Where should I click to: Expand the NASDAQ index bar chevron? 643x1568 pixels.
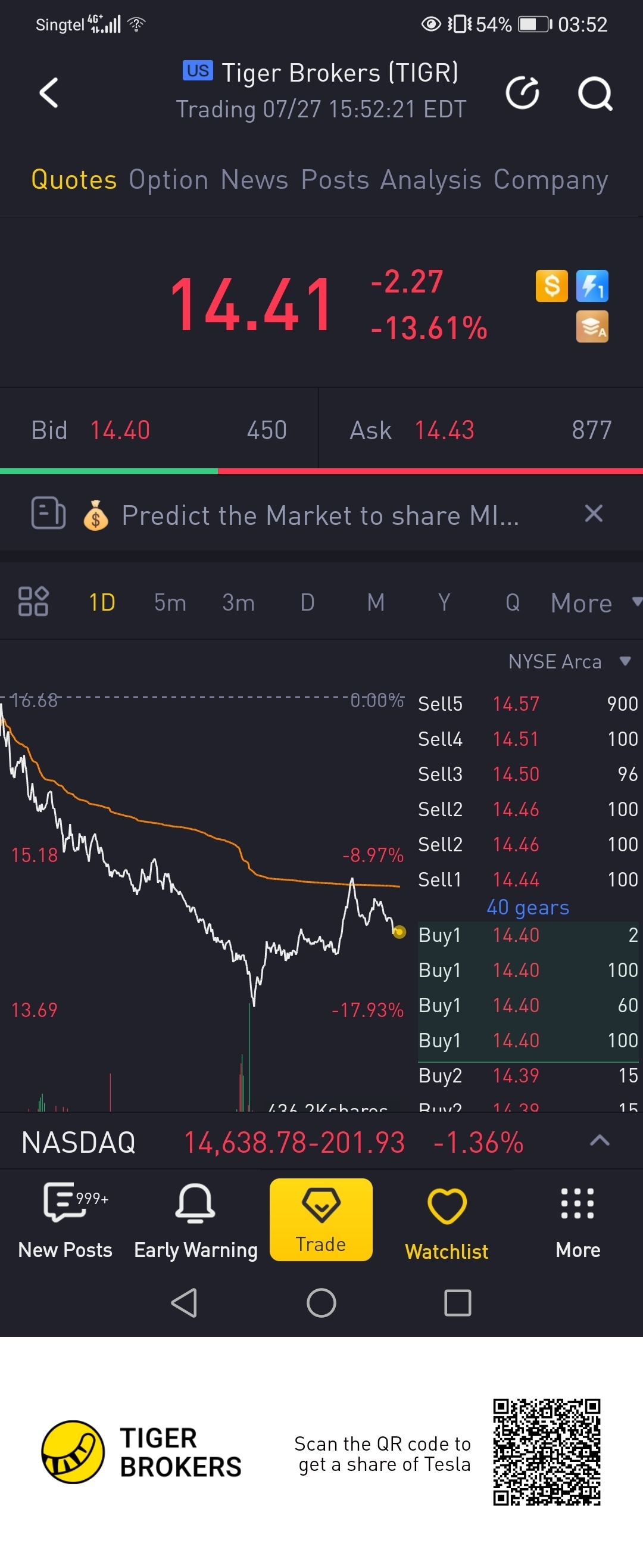pos(599,1140)
